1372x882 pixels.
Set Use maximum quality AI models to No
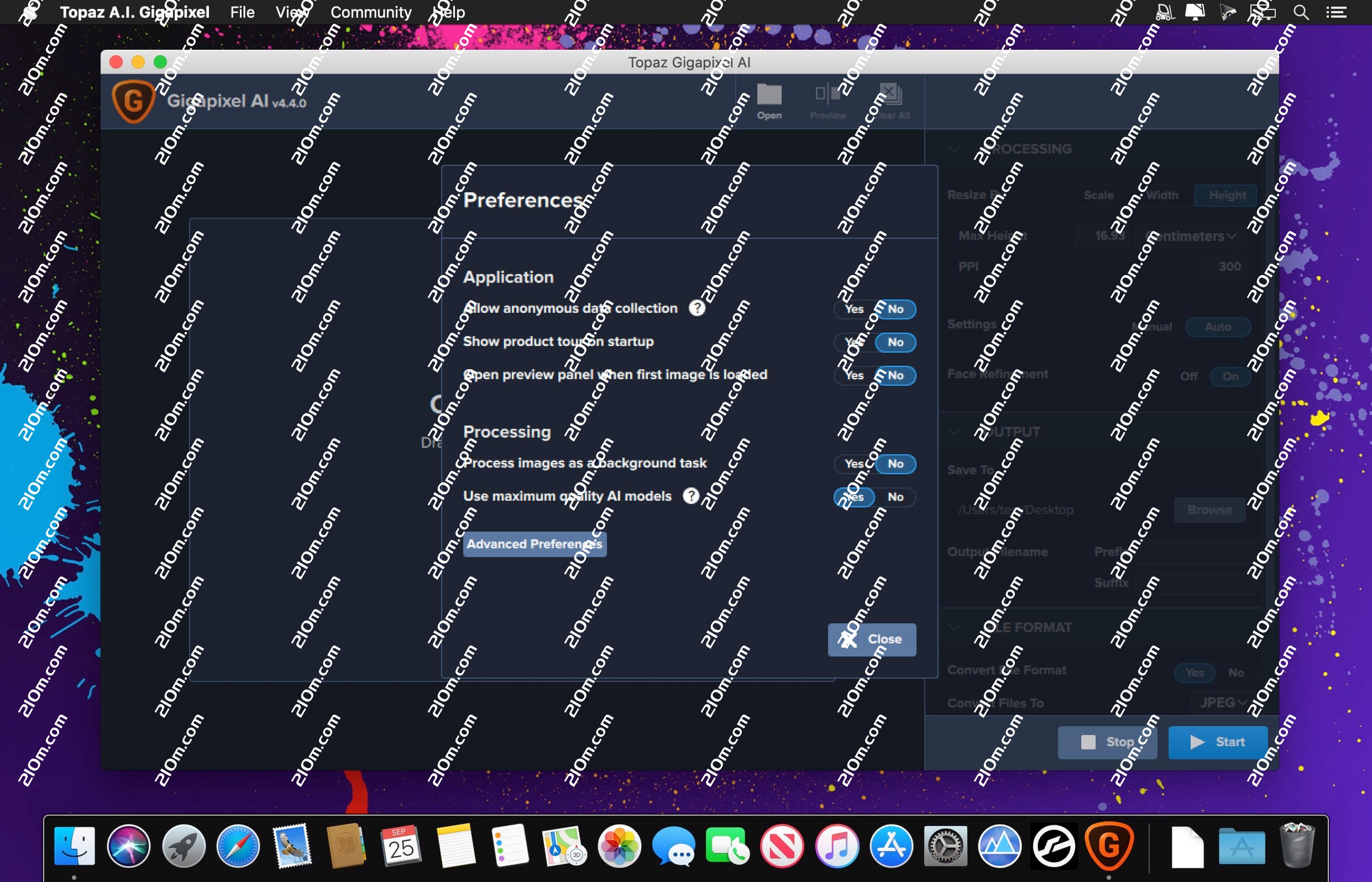[x=896, y=497]
